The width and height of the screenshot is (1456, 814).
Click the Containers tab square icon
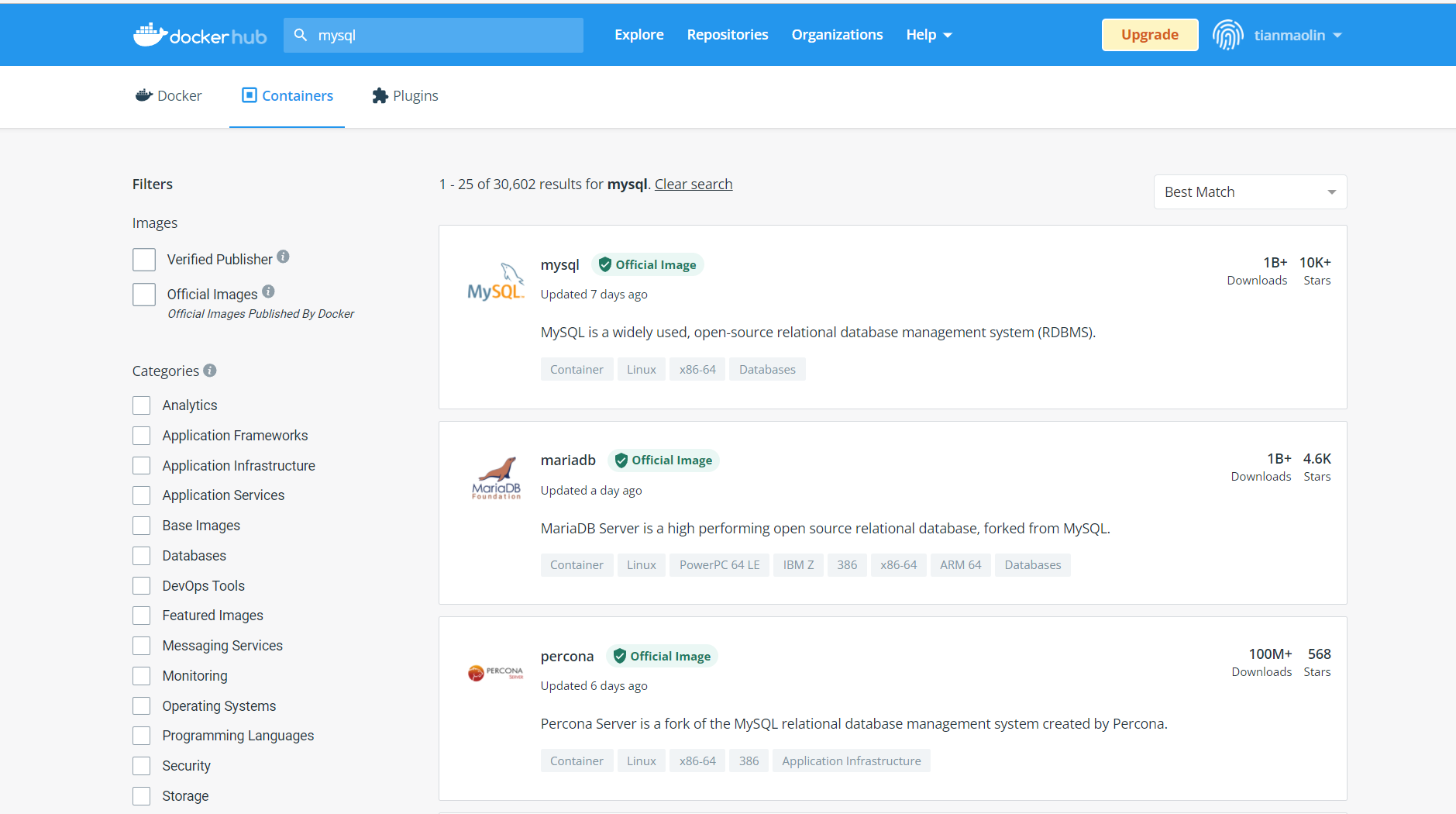coord(249,95)
